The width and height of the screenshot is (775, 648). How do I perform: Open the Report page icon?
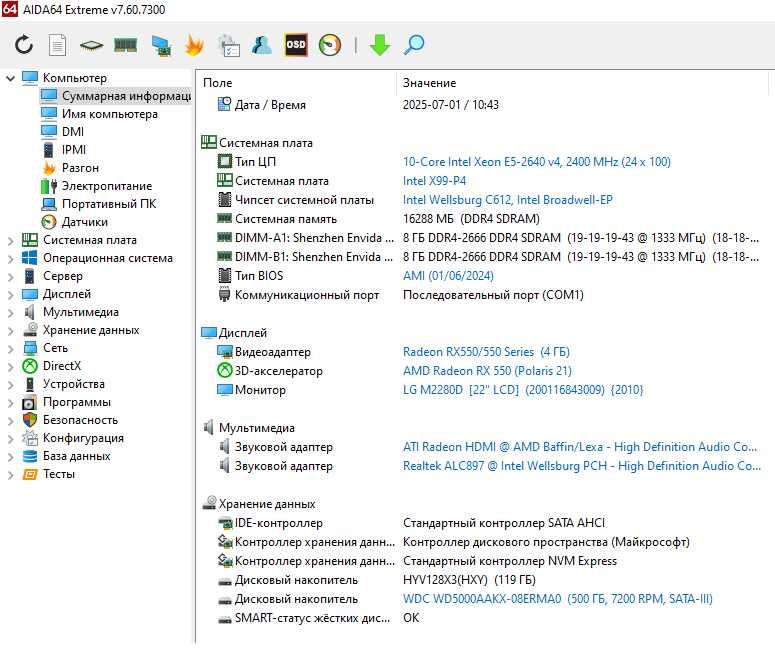[x=57, y=45]
